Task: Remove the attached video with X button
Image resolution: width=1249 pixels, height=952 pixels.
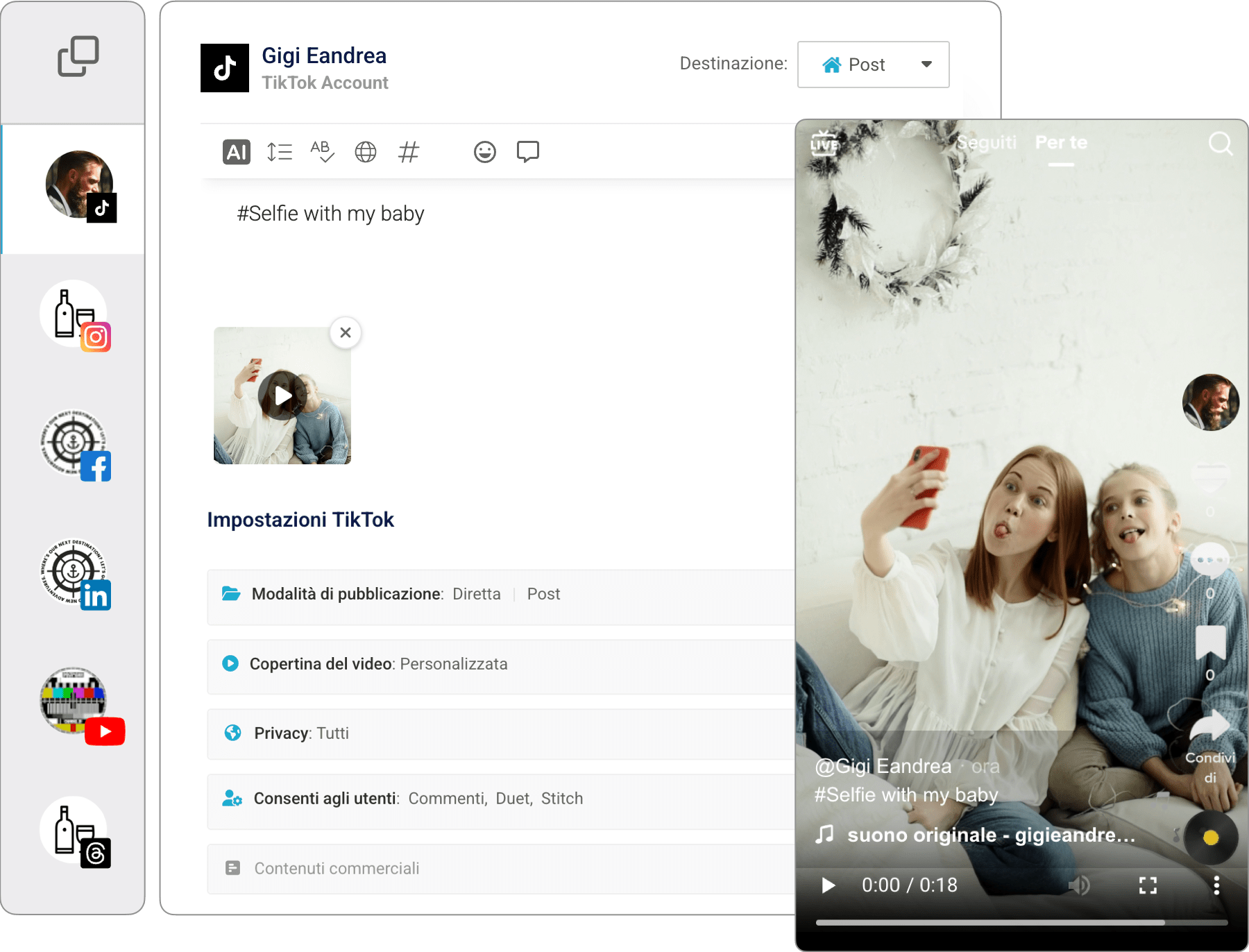Action: (346, 333)
